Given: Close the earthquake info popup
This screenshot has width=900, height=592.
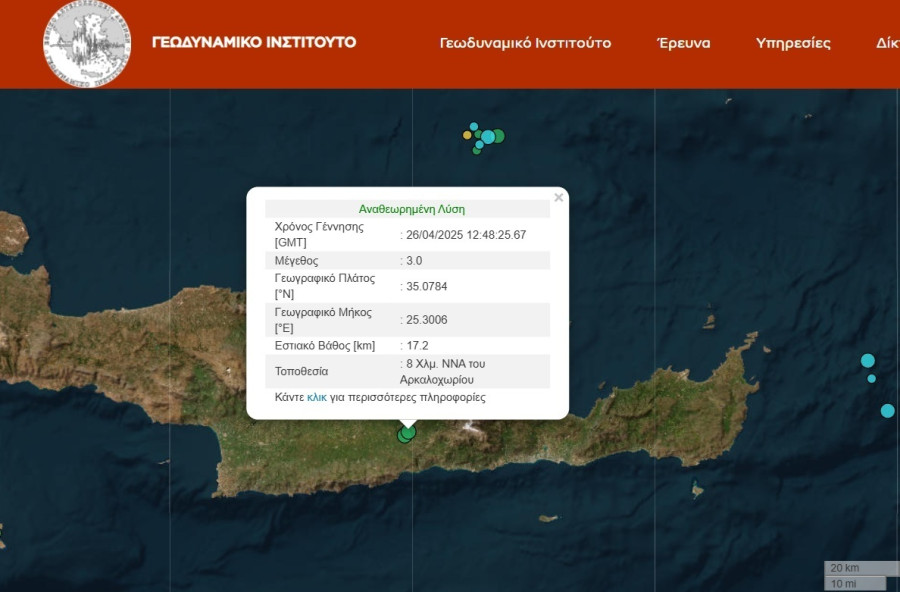Looking at the screenshot, I should (x=559, y=198).
